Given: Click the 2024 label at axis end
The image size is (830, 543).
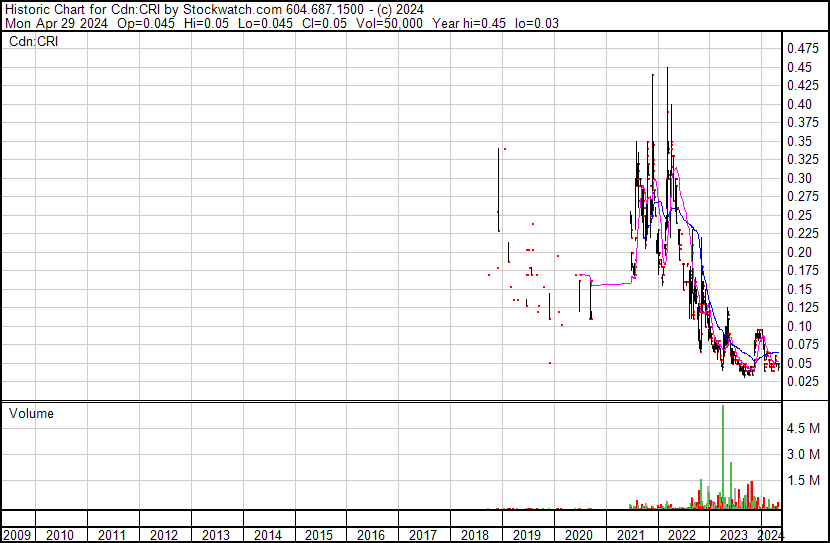Looking at the screenshot, I should 771,535.
